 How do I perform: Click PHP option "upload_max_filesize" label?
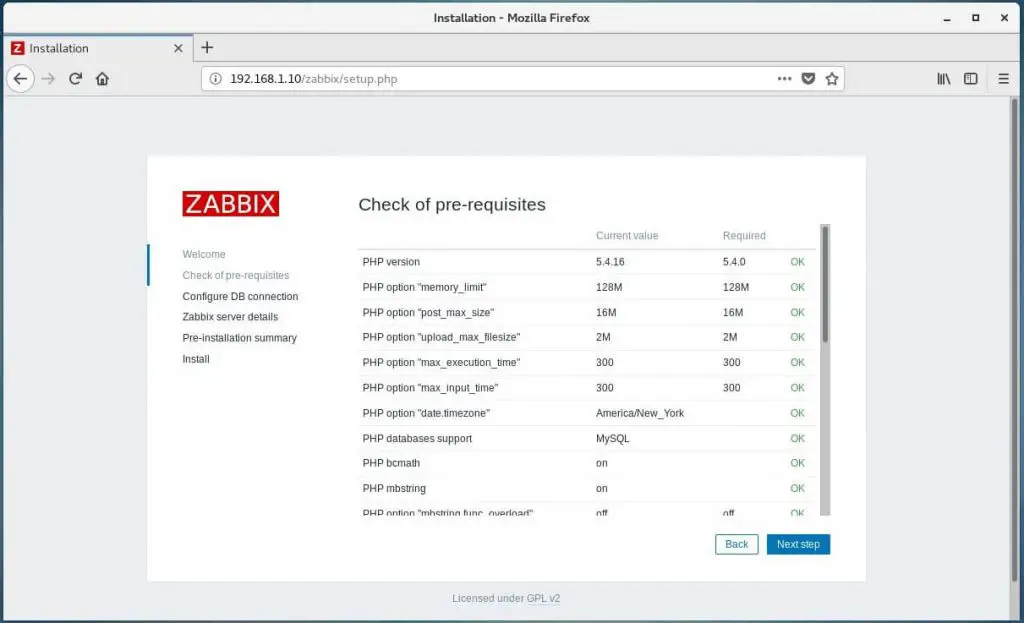click(441, 338)
